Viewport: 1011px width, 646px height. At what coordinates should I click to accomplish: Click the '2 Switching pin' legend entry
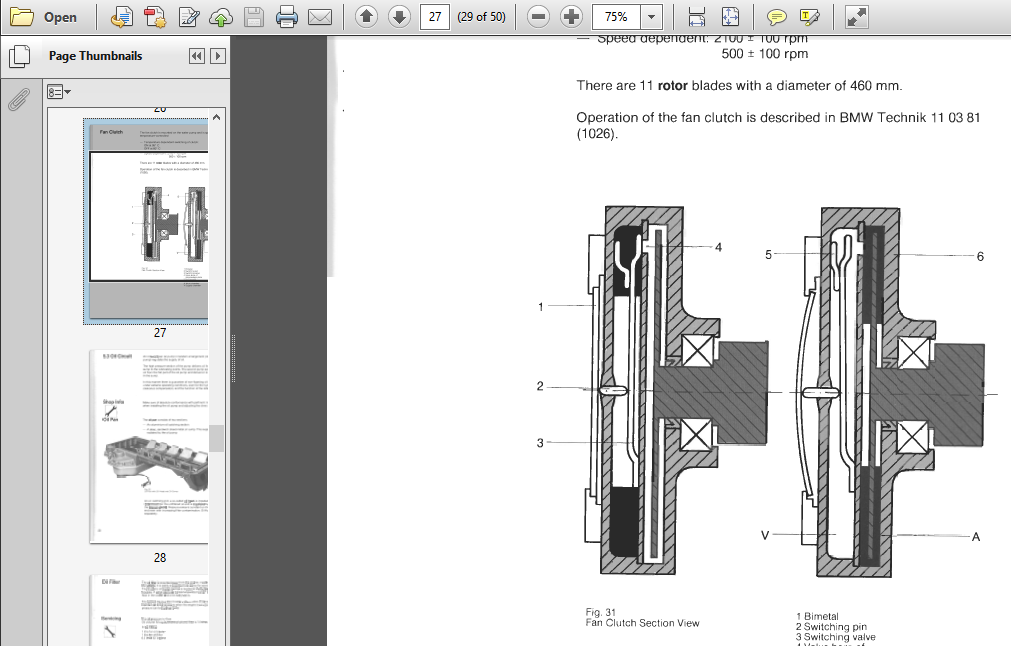(831, 627)
